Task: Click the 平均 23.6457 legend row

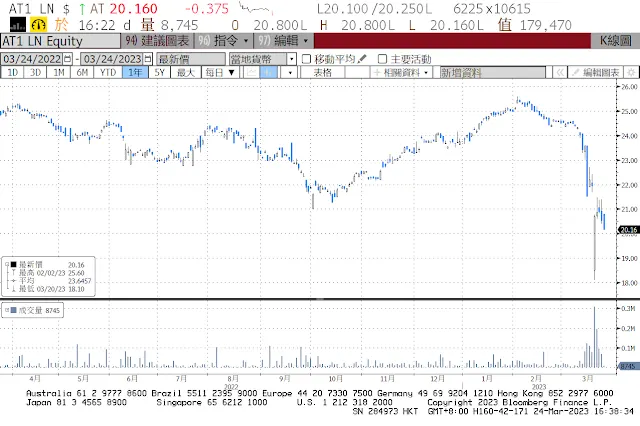Action: tap(49, 281)
